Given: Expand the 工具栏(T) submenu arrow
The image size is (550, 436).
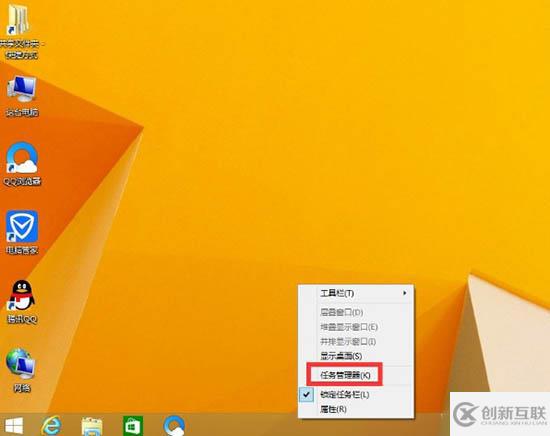Looking at the screenshot, I should (405, 293).
